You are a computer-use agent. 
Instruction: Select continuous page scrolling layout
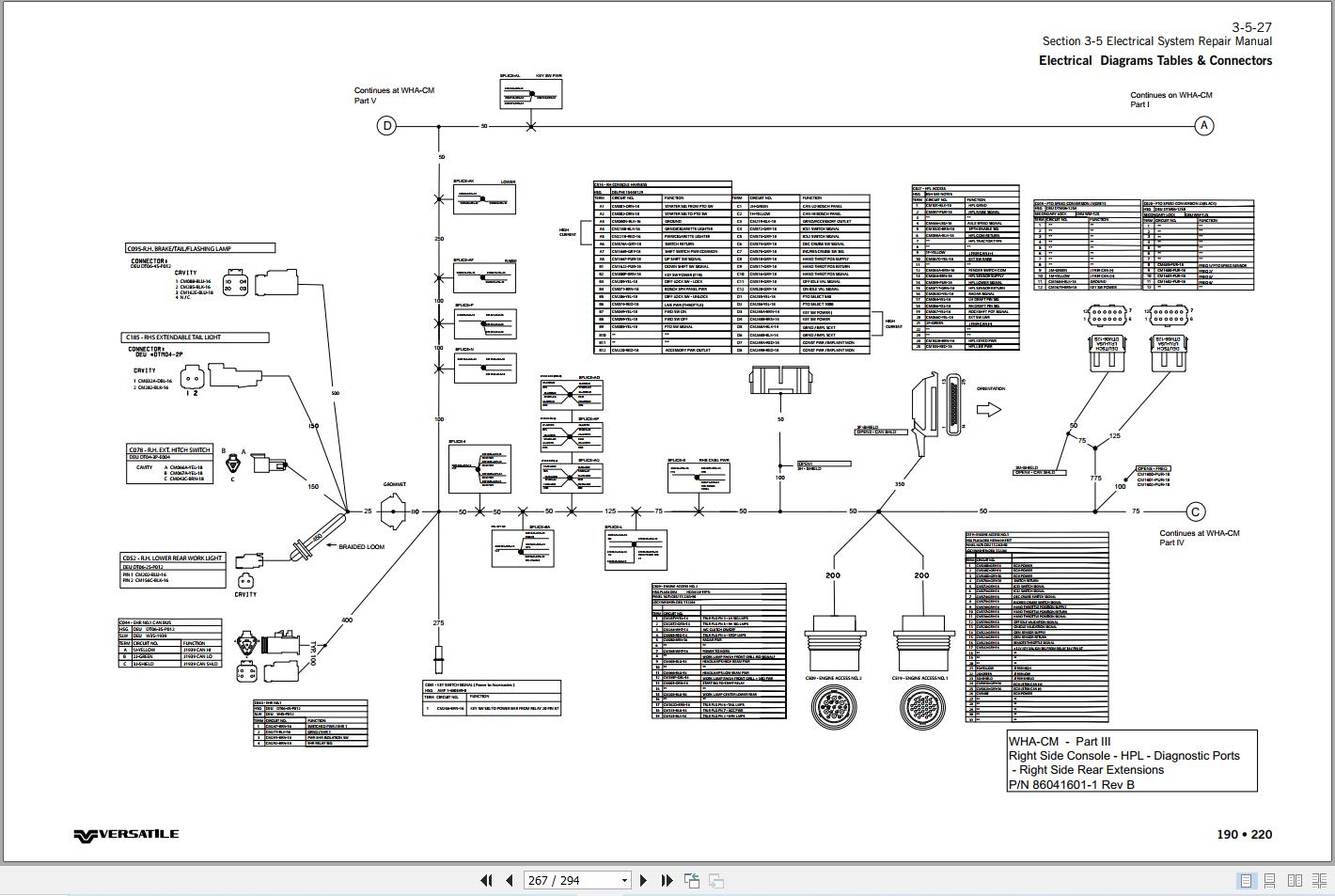click(1269, 881)
